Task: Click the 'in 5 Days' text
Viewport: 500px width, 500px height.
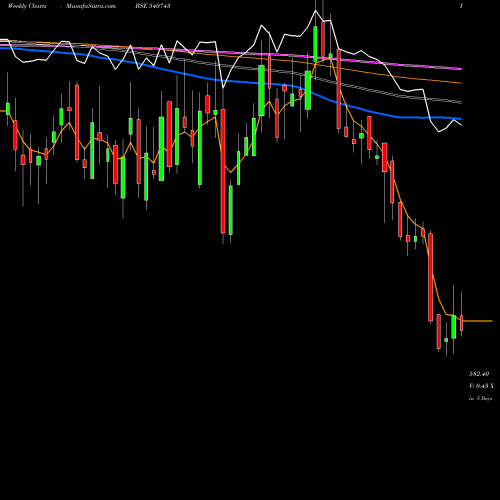Action: 480,398
